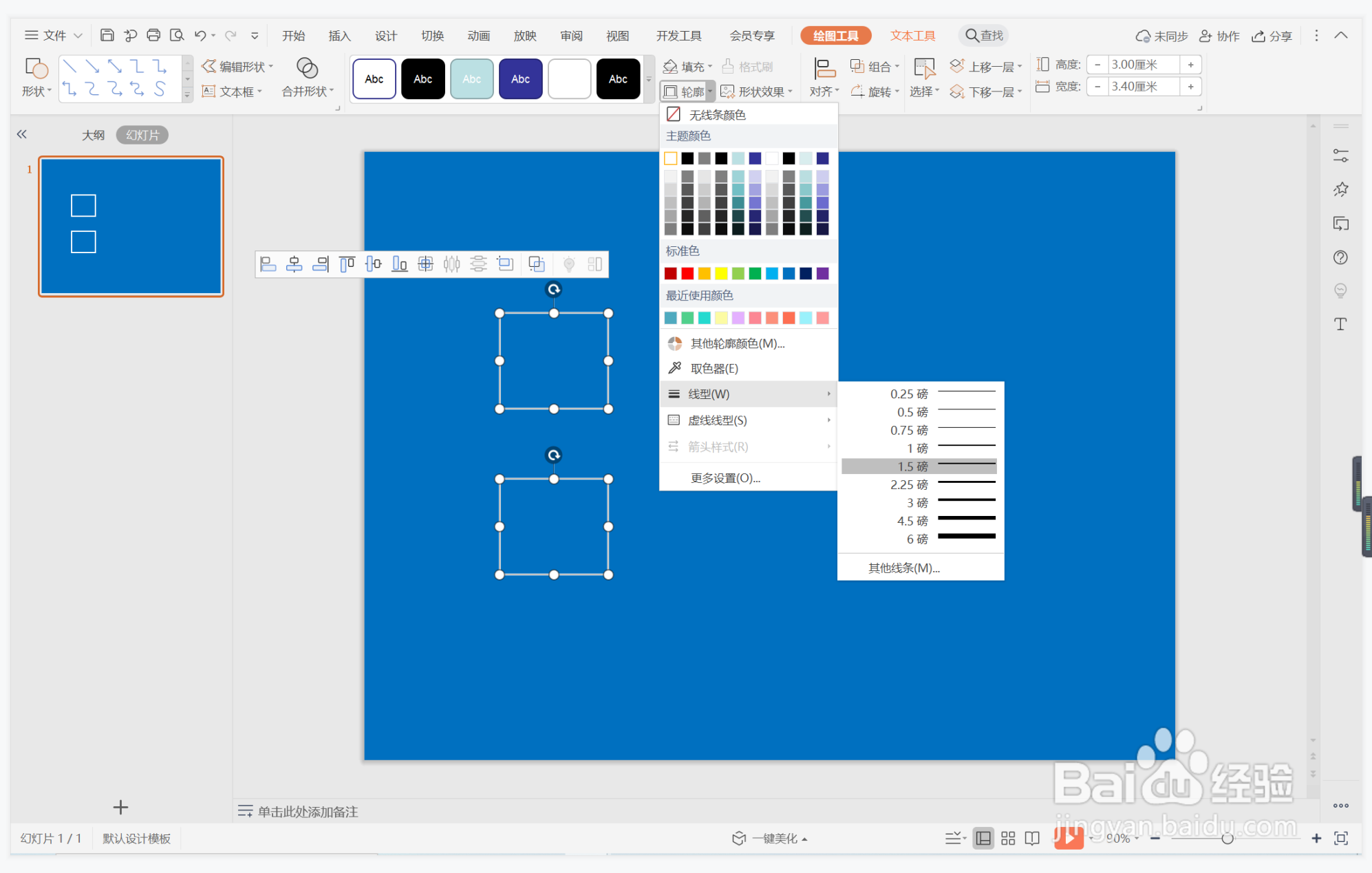This screenshot has height=873, width=1372.
Task: Click the slideshow play button in status bar
Action: pos(1068,838)
